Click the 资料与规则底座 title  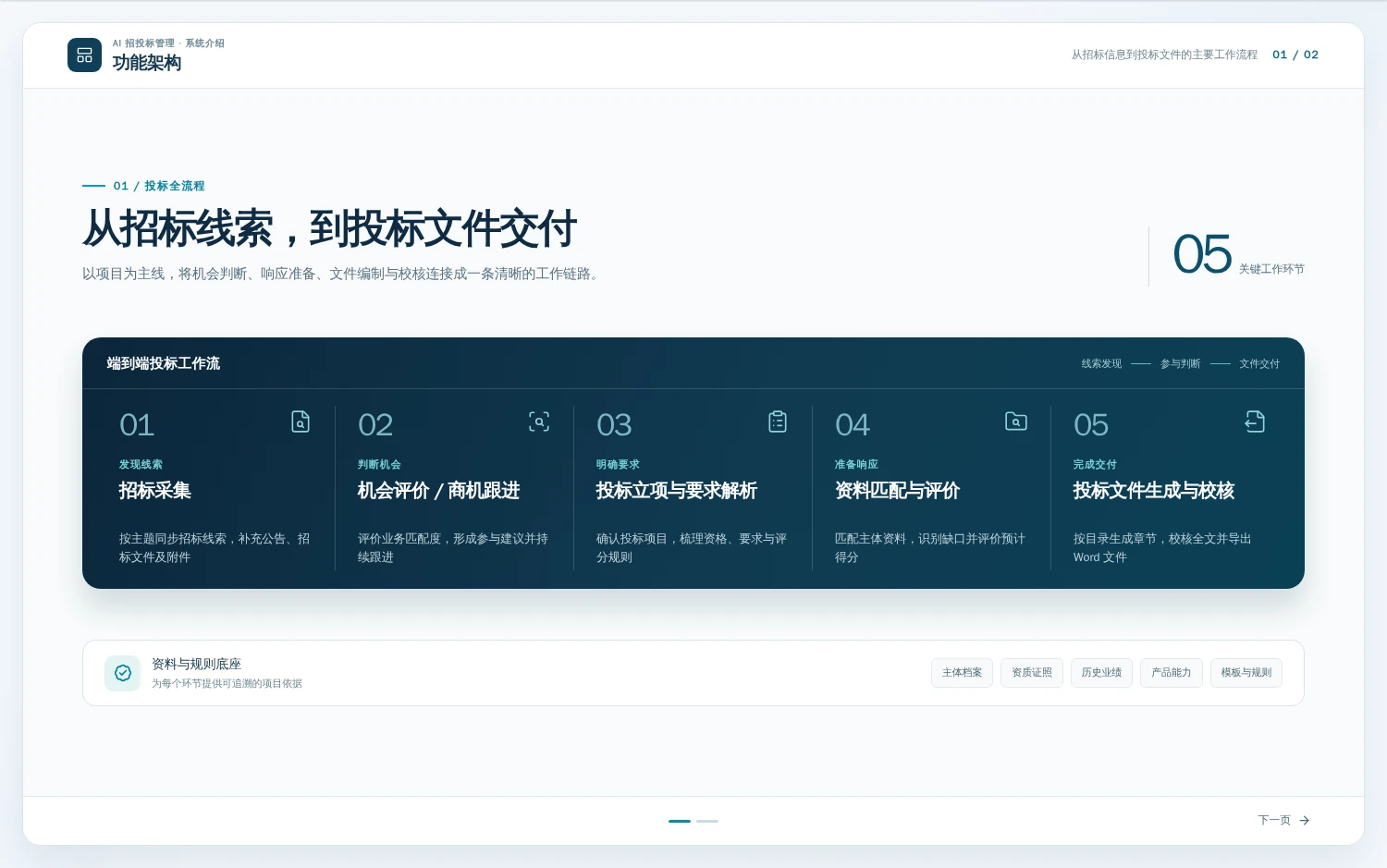[196, 664]
